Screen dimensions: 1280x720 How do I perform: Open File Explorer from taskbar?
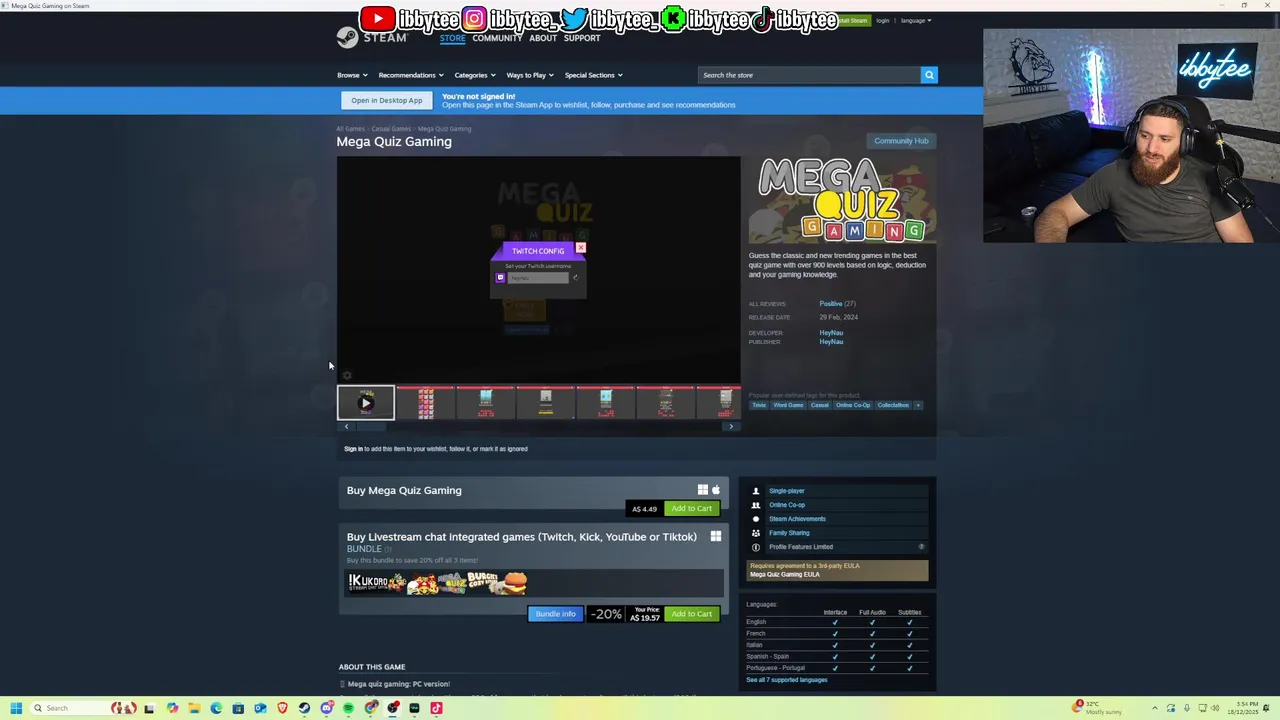point(194,708)
